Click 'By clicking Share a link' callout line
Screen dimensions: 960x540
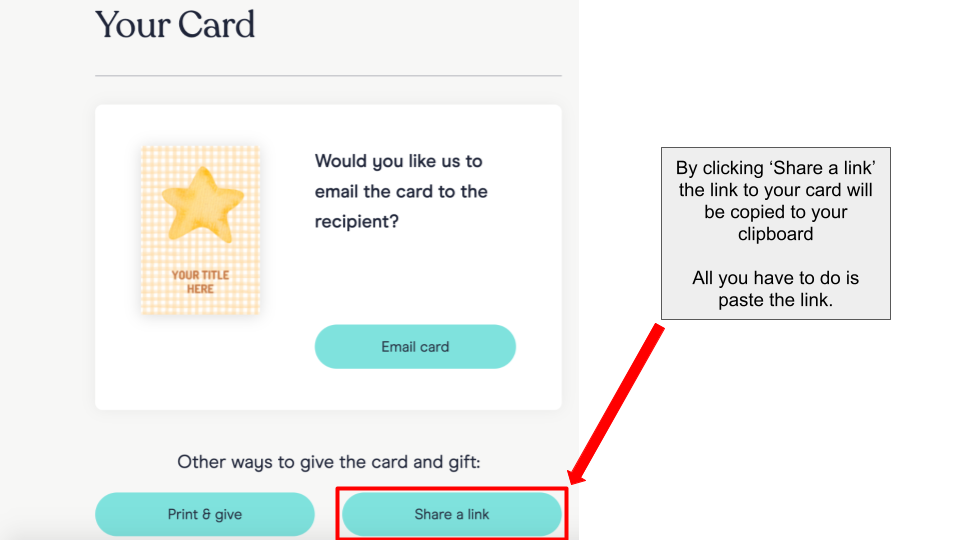776,168
